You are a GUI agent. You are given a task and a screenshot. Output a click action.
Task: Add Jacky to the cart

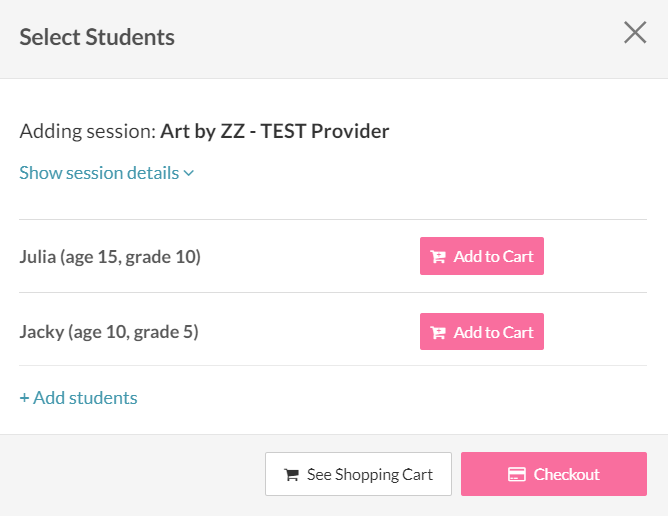coord(482,332)
